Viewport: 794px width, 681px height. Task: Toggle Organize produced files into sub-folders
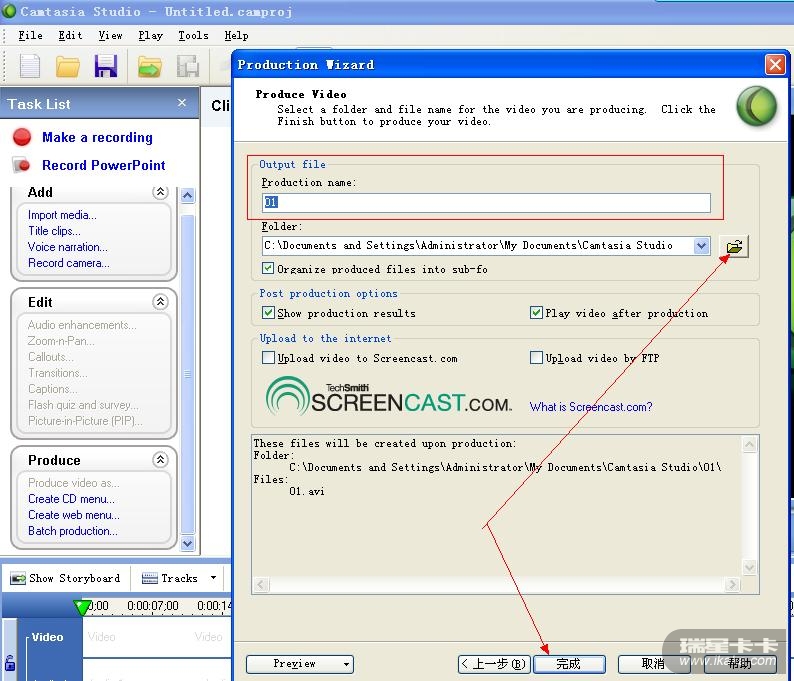268,268
